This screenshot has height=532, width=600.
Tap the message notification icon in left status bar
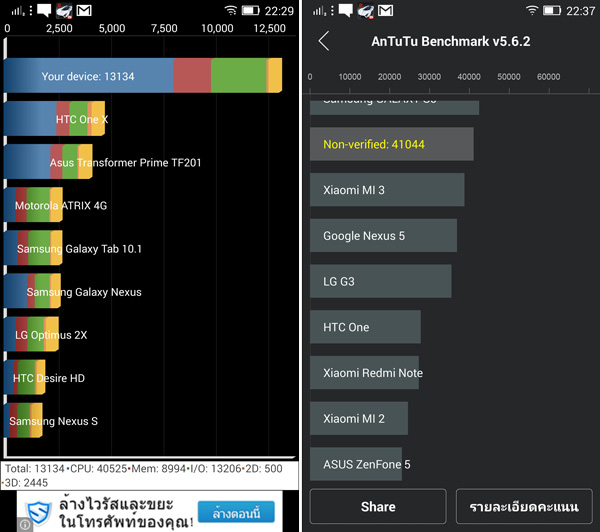click(x=44, y=10)
